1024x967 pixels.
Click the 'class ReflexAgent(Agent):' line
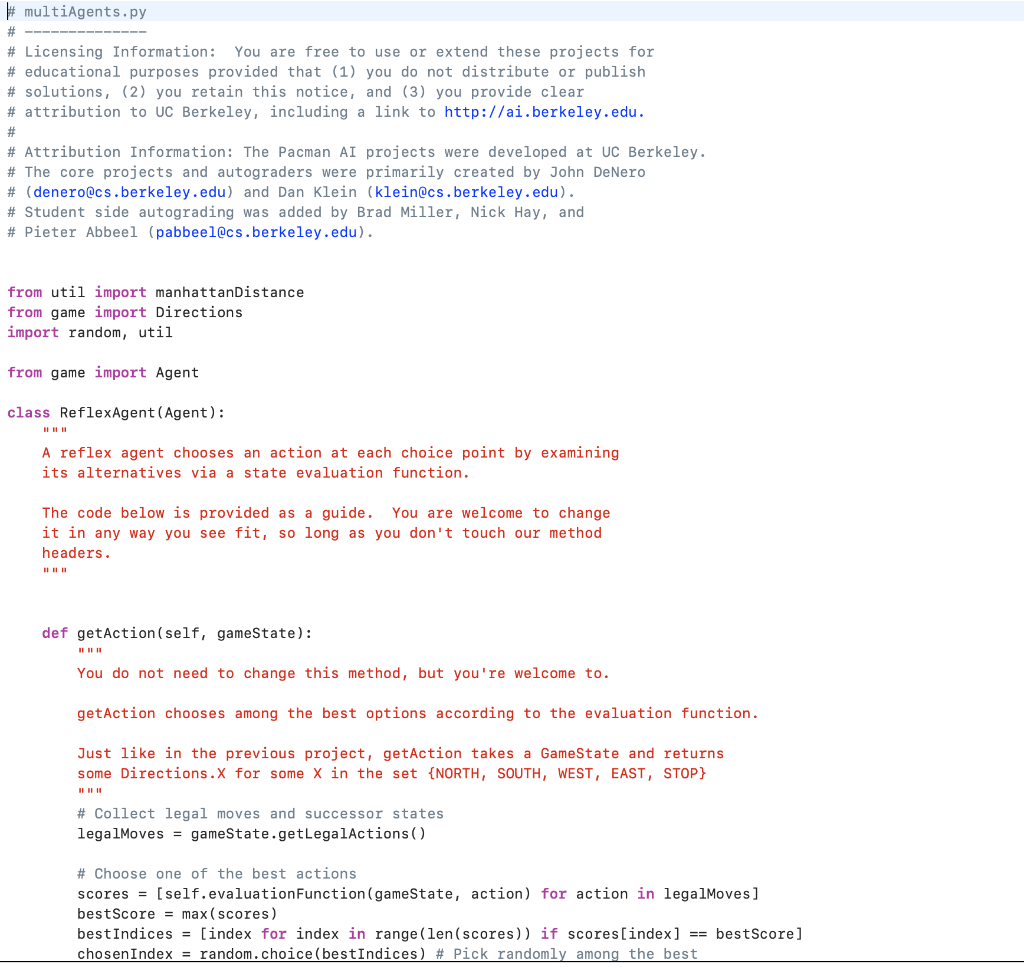pyautogui.click(x=116, y=413)
